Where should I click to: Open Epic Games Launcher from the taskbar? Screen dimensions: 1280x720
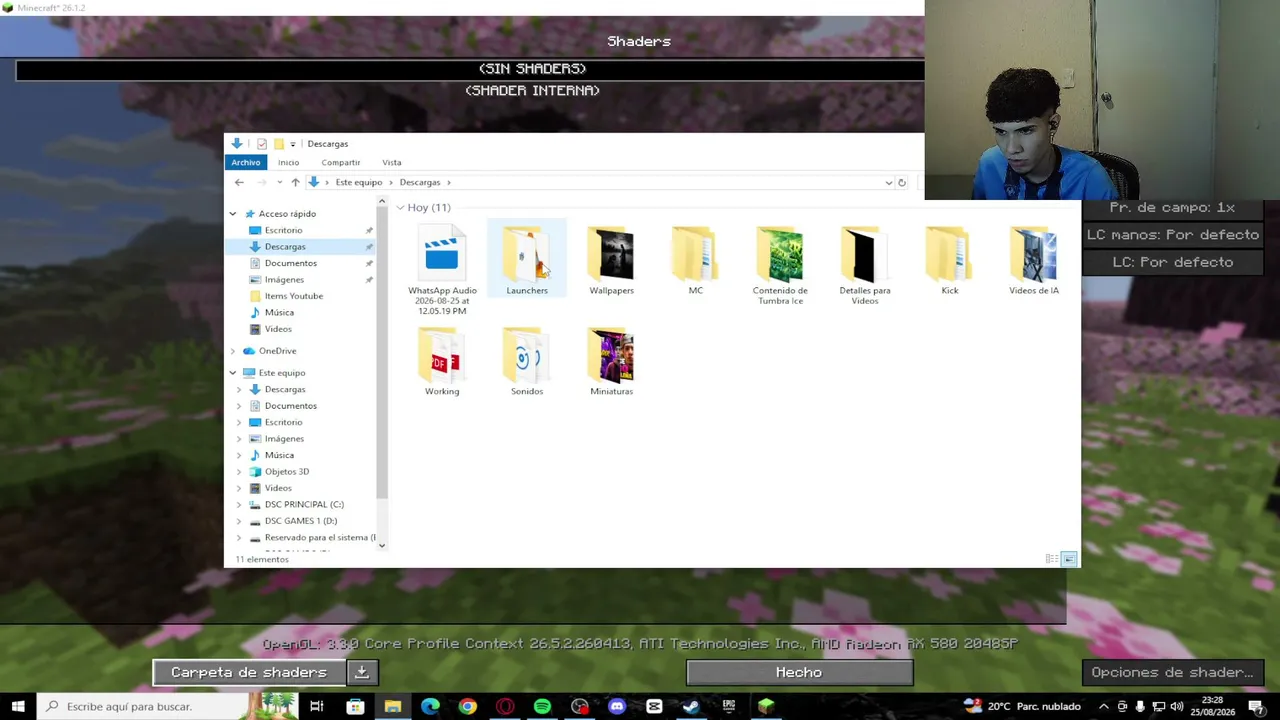click(729, 706)
